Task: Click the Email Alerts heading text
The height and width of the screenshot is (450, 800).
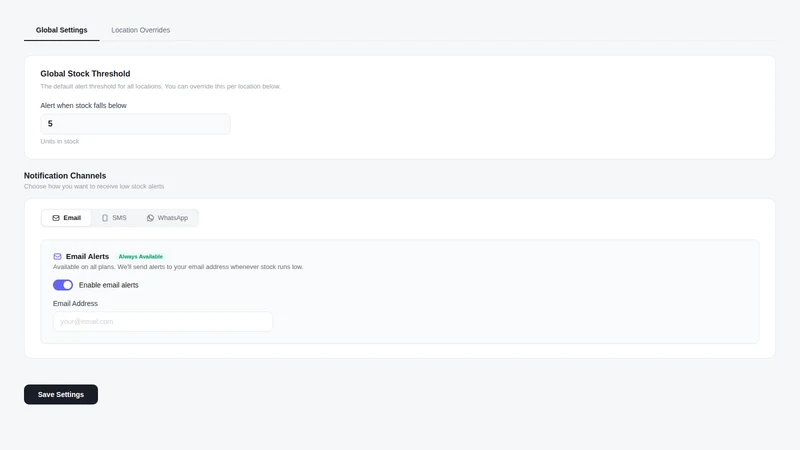Action: (x=87, y=257)
